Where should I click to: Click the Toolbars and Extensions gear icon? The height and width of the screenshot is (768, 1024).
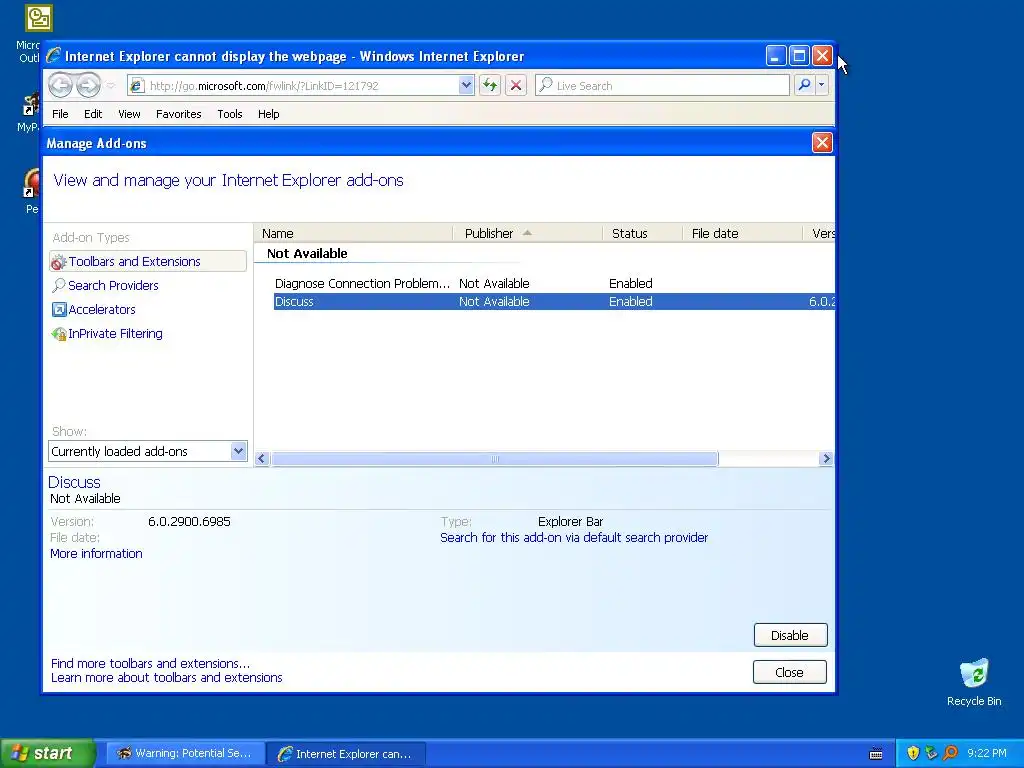point(59,262)
